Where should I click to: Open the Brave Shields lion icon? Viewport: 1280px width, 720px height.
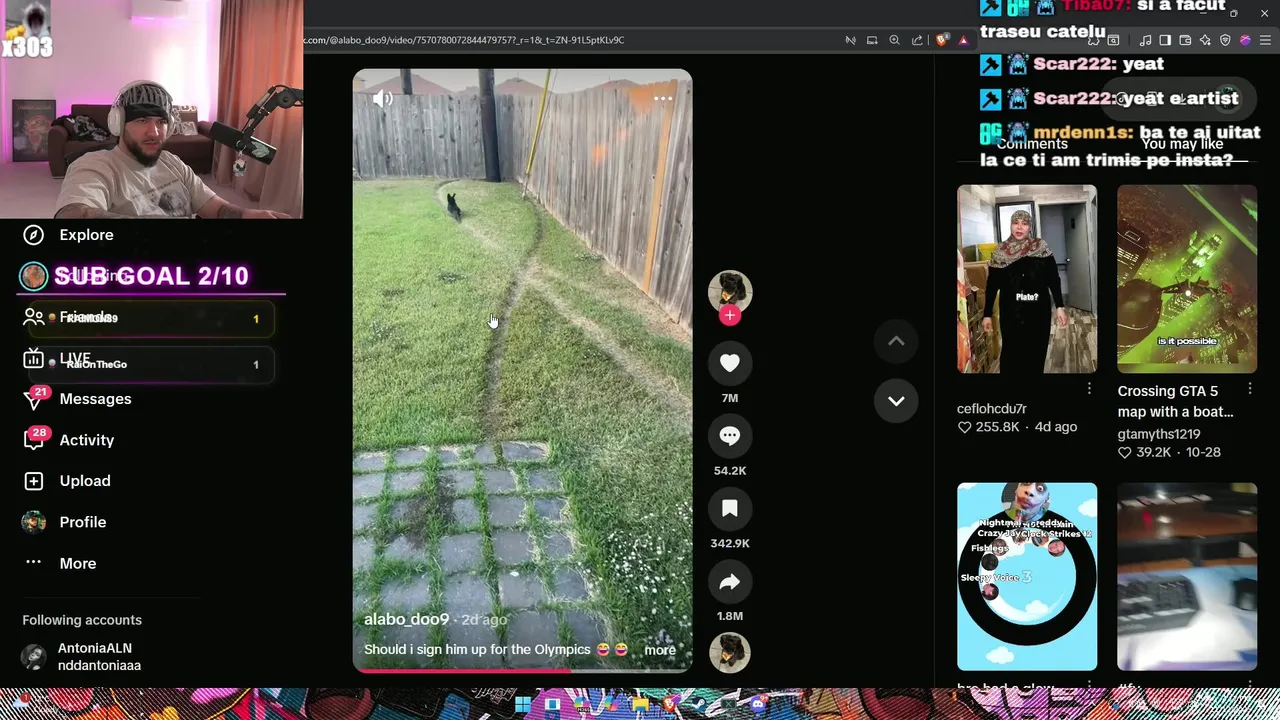click(942, 40)
